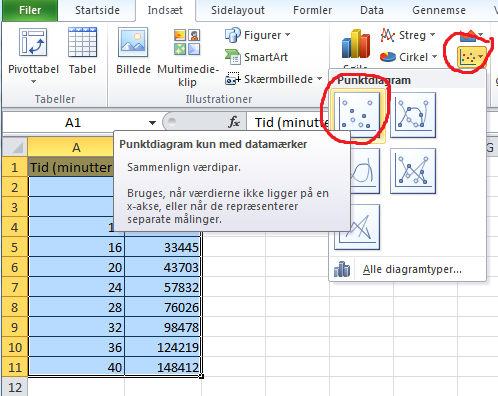Open the Gennemse tab
This screenshot has width=498, height=396.
(439, 10)
